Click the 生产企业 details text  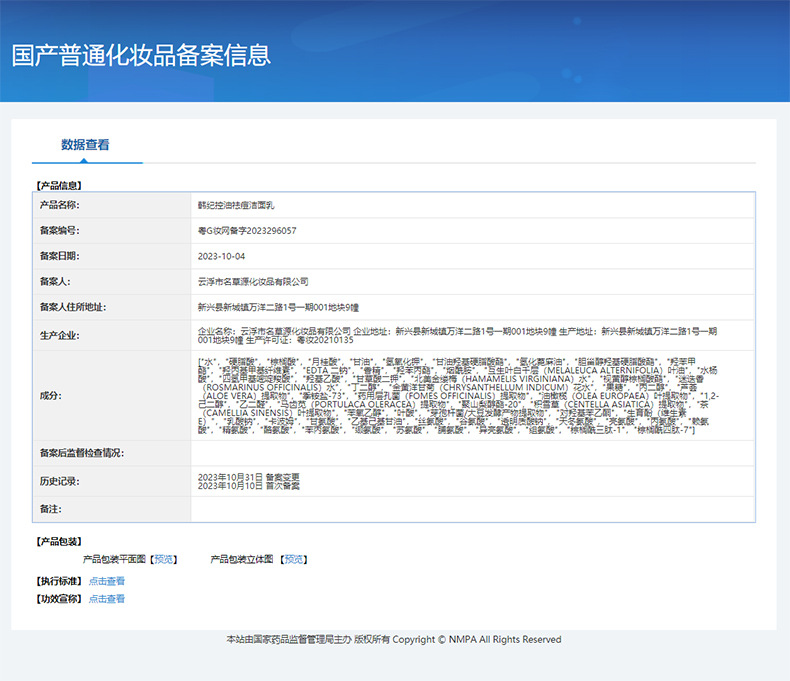(457, 335)
